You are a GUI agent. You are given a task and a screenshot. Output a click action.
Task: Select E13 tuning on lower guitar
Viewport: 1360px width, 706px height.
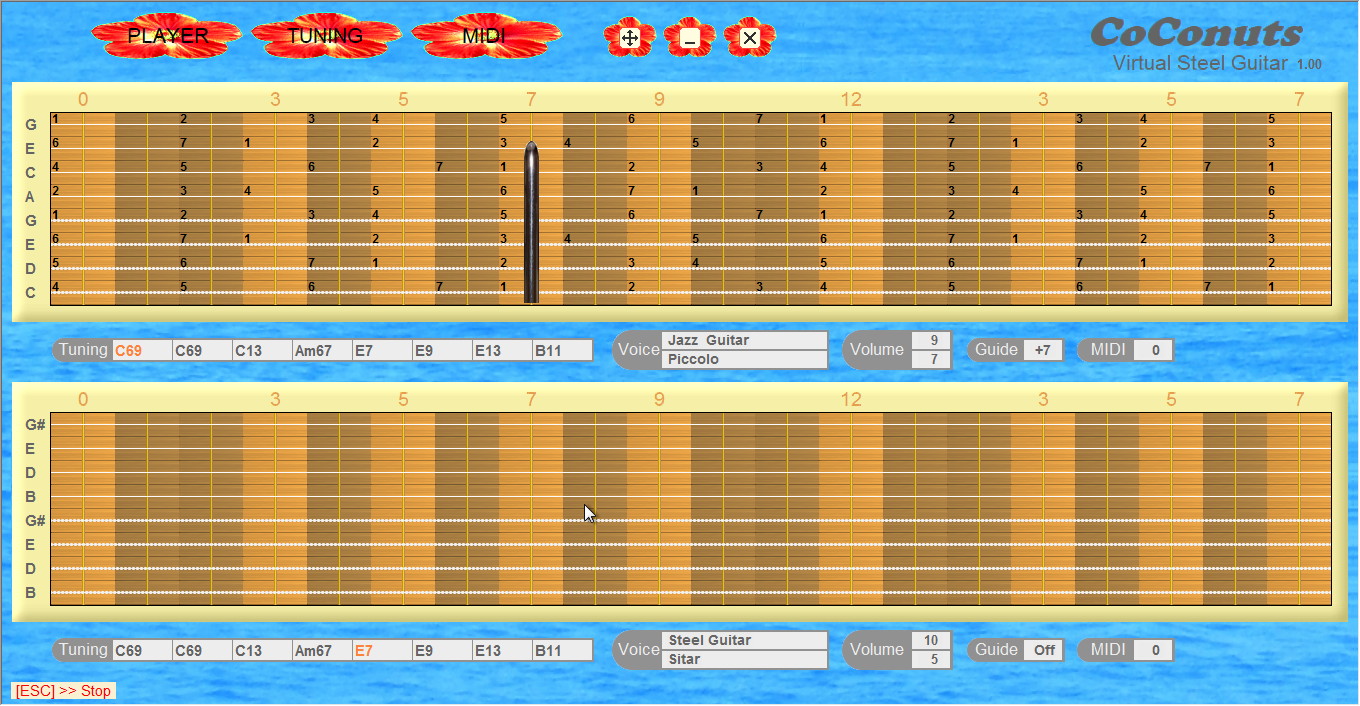click(502, 650)
